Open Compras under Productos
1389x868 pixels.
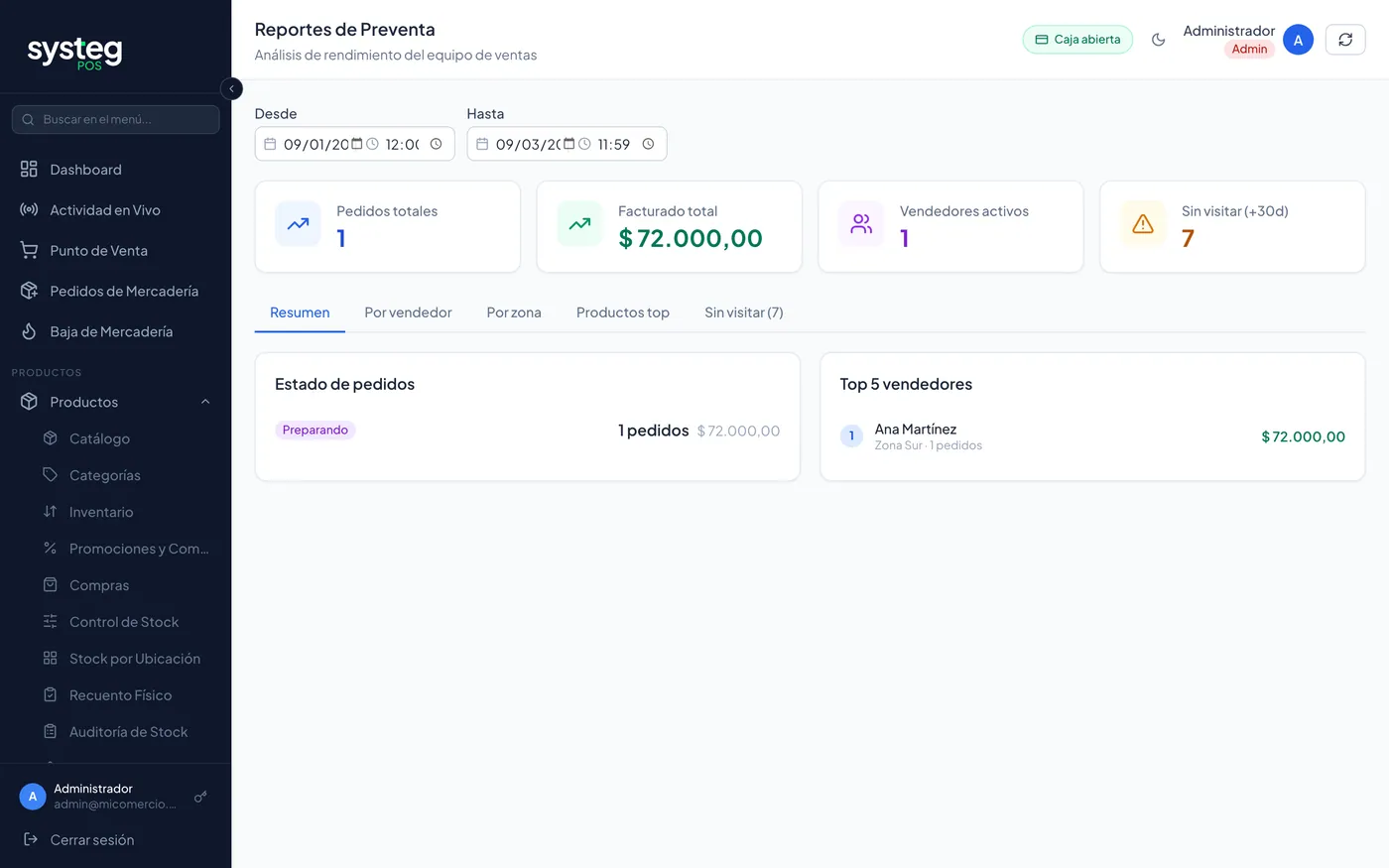(x=125, y=585)
